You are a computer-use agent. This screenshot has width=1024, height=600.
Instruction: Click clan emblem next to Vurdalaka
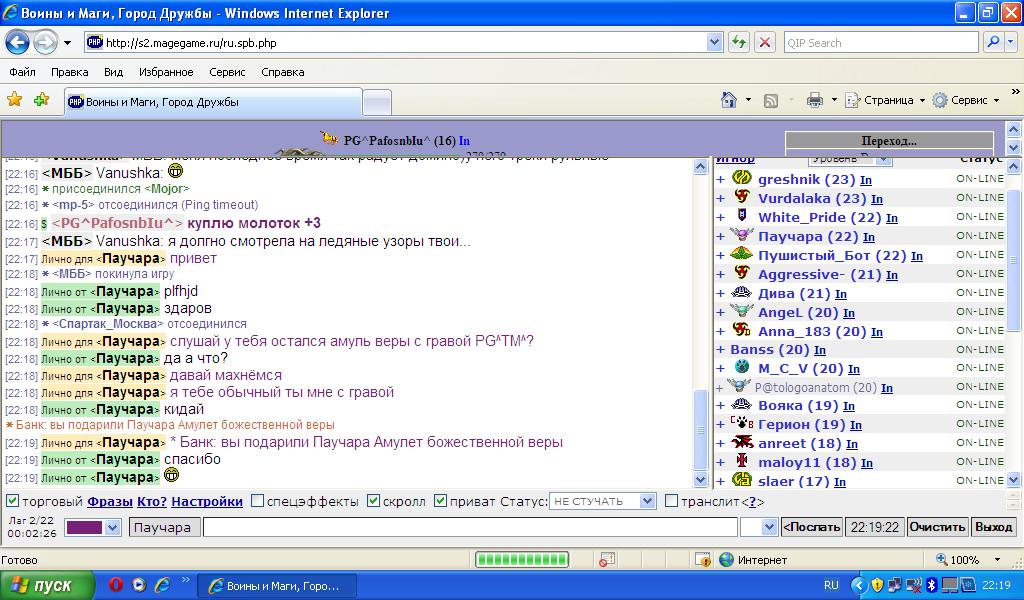[x=741, y=197]
